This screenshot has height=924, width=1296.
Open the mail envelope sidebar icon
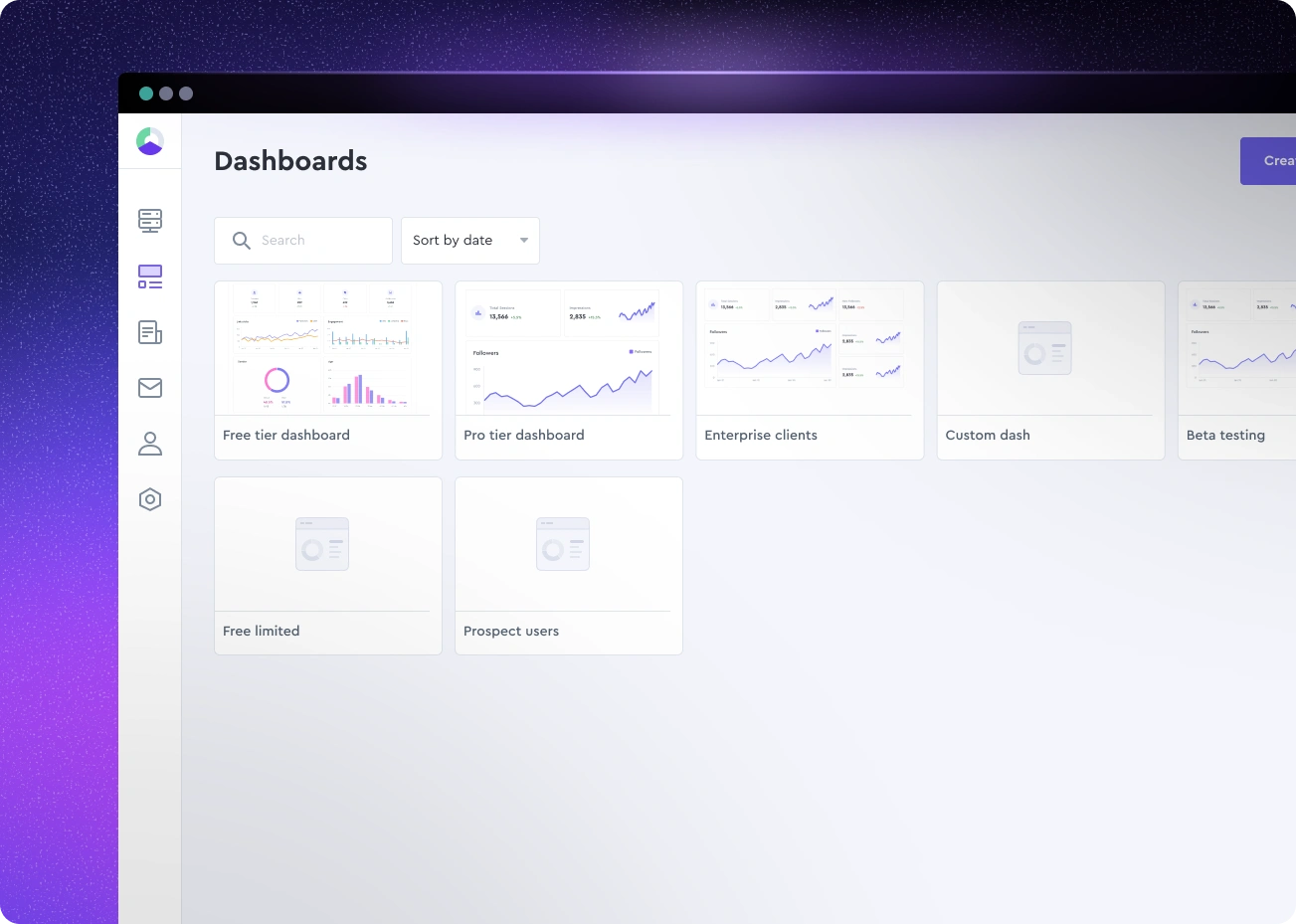150,388
